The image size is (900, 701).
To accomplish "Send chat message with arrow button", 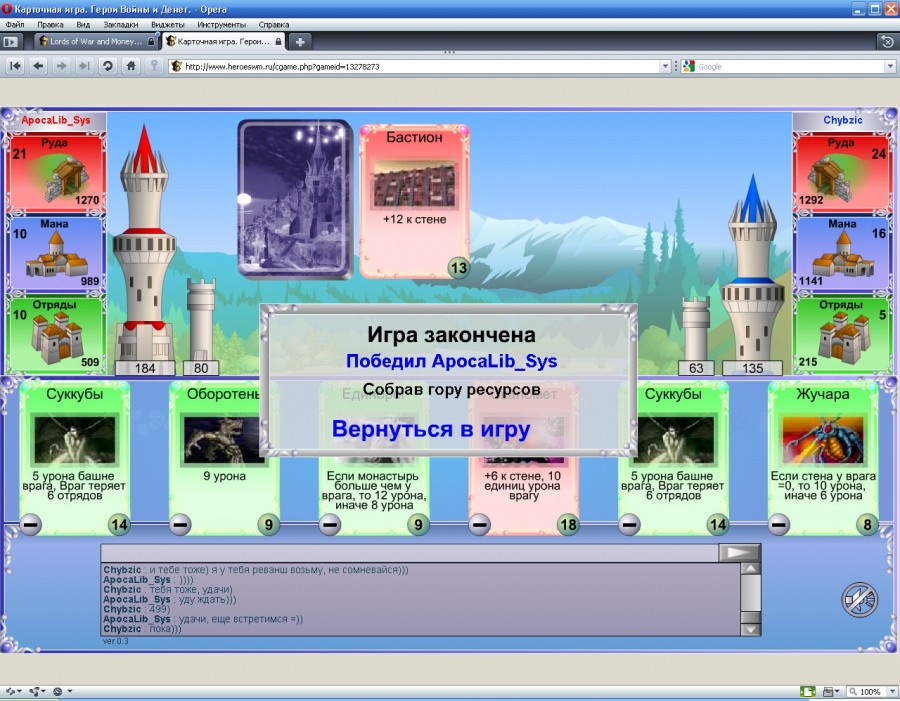I will tap(739, 552).
